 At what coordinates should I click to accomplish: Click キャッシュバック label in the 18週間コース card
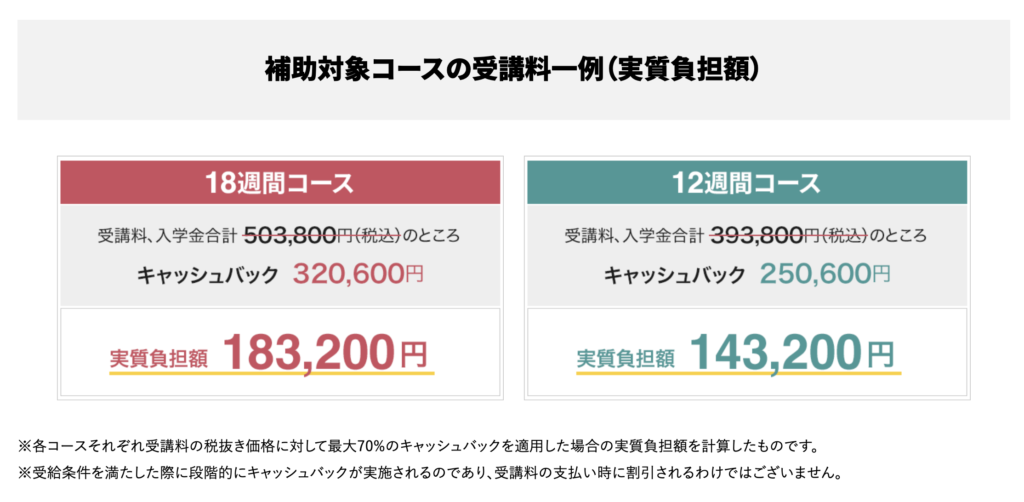pos(207,275)
